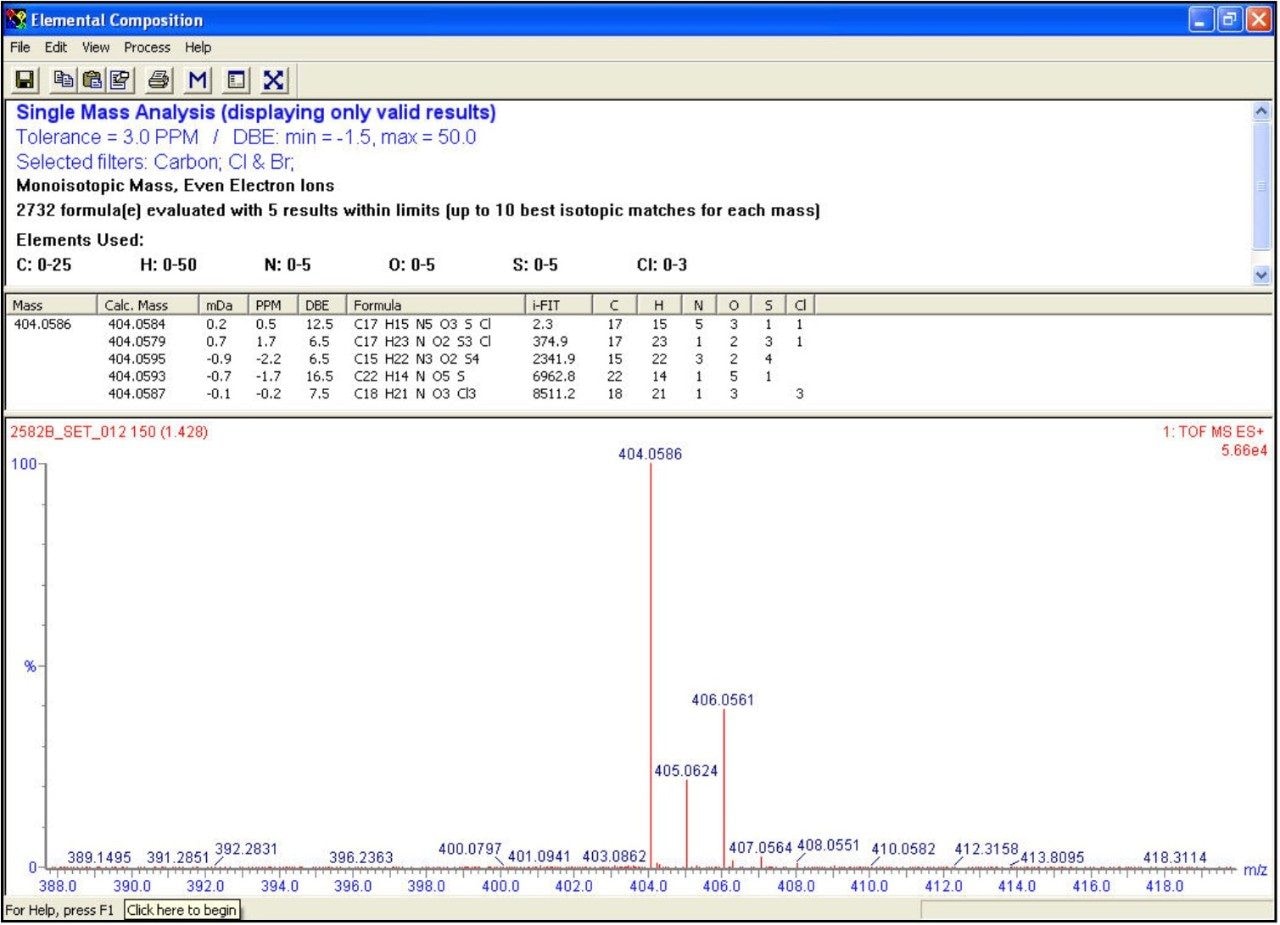The image size is (1280, 925).
Task: Select formula row C18 H21 N O3 Cl3
Action: click(416, 394)
